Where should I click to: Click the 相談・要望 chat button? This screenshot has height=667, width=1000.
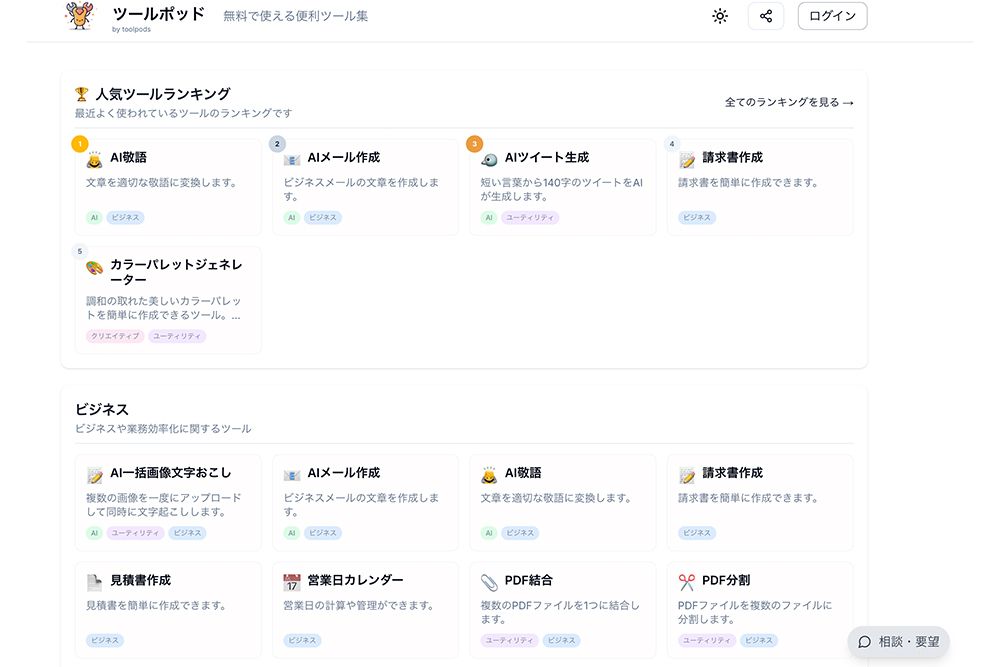tap(899, 643)
